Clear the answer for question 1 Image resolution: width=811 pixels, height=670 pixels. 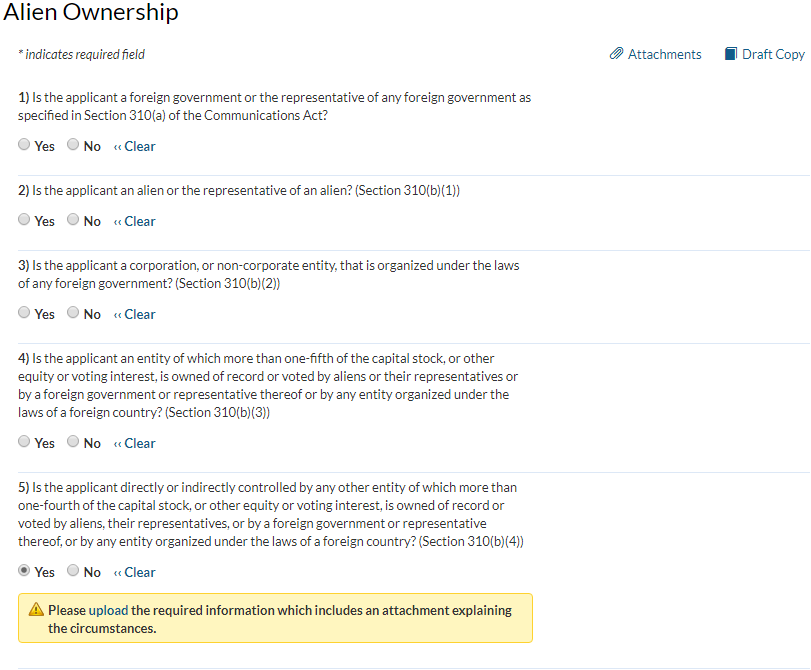(136, 146)
